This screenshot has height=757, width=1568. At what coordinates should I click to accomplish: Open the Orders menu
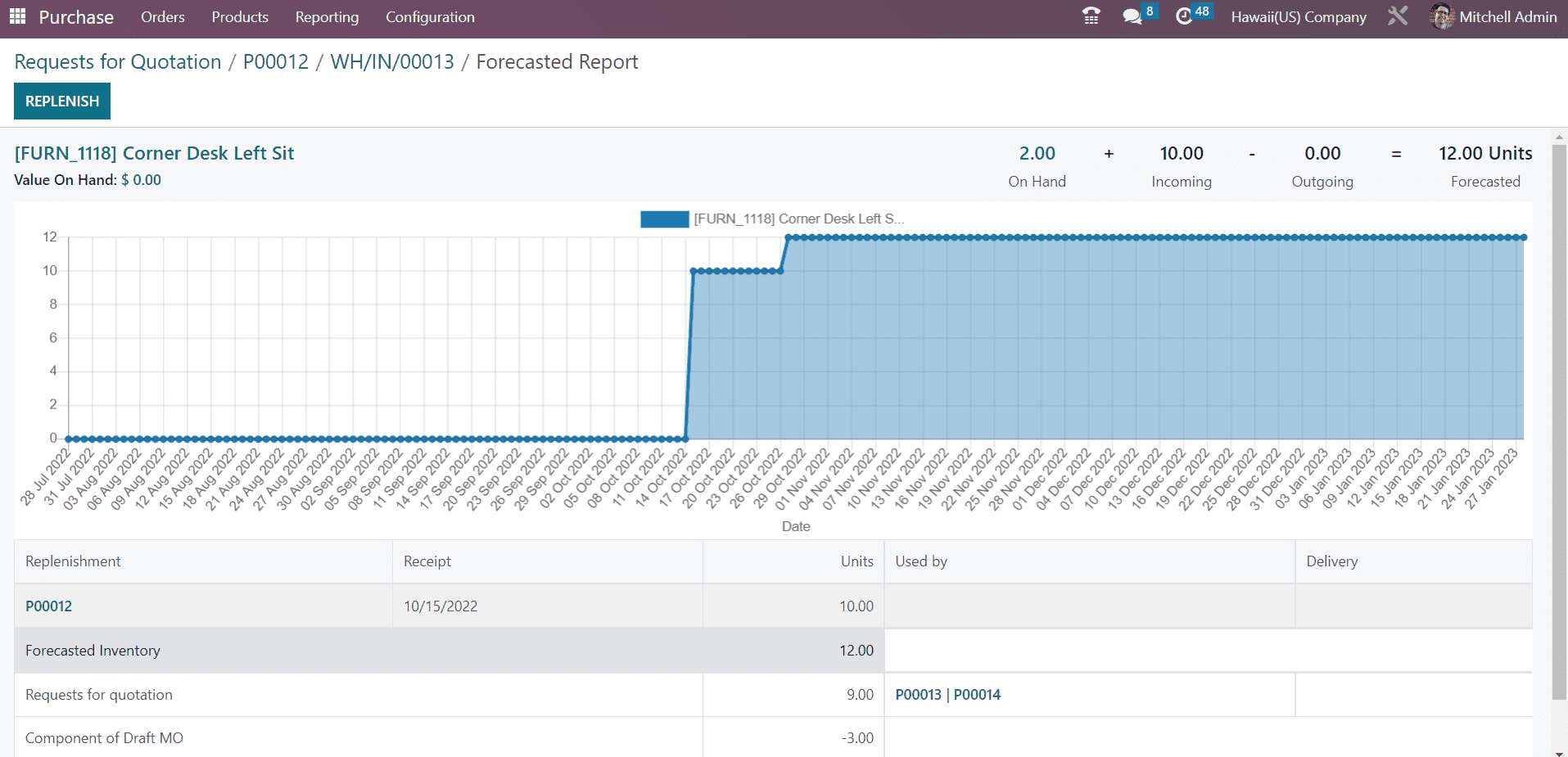point(162,17)
